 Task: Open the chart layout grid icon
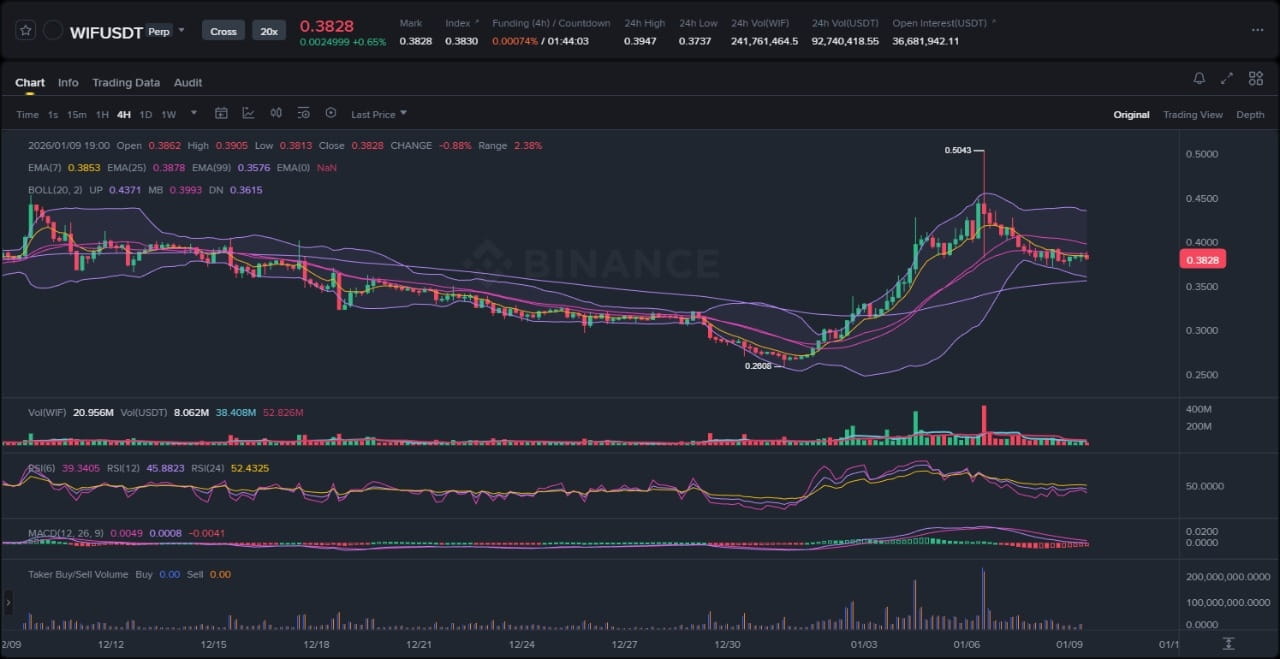(x=1255, y=78)
